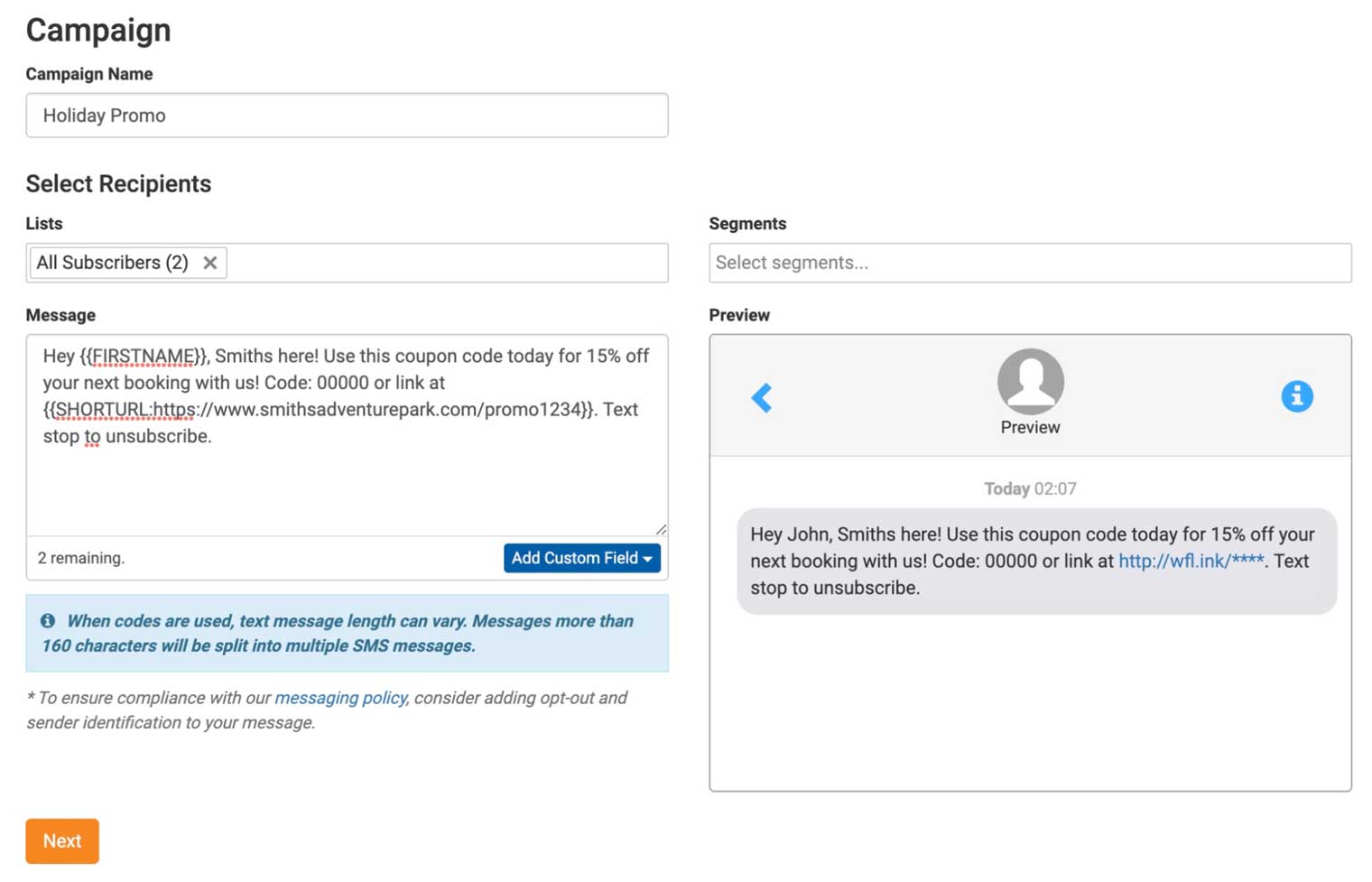Grab the message box resize handle
Viewport: 1372px width, 882px height.
tap(661, 529)
